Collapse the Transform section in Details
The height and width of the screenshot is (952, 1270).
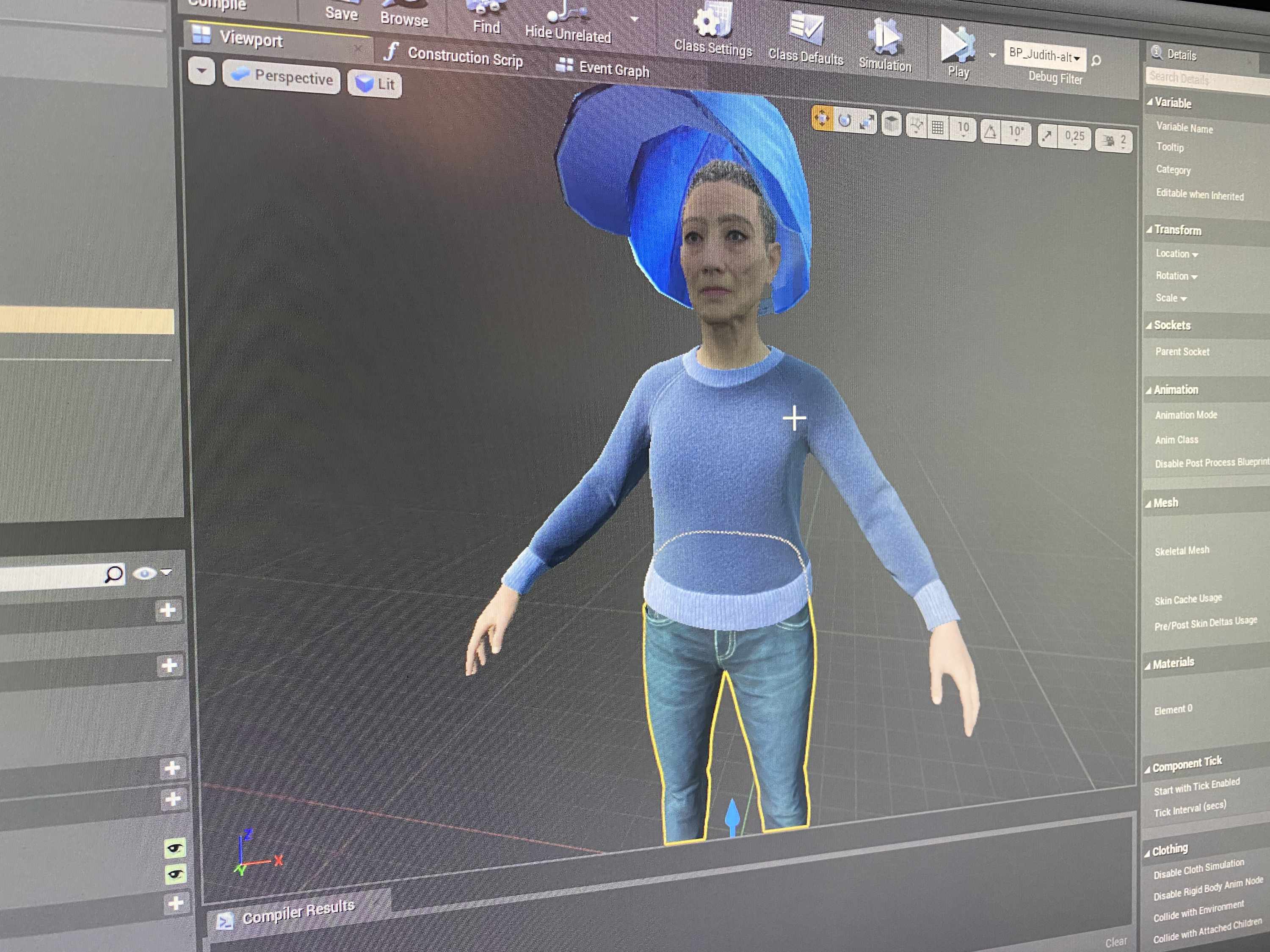[1177, 229]
